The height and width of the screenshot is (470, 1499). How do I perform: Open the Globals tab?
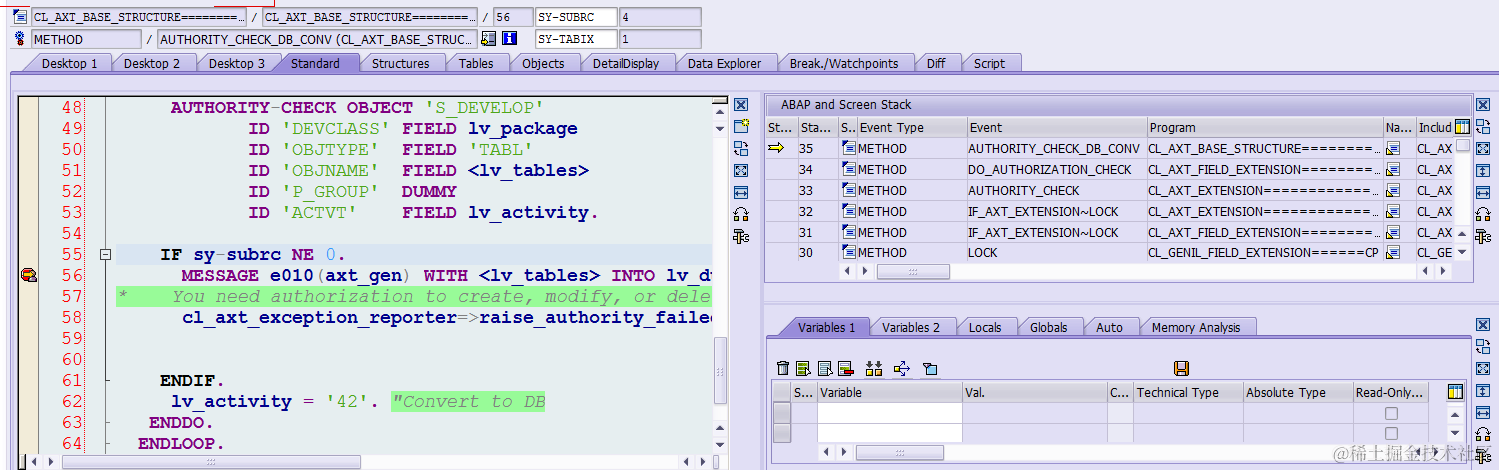tap(1048, 327)
